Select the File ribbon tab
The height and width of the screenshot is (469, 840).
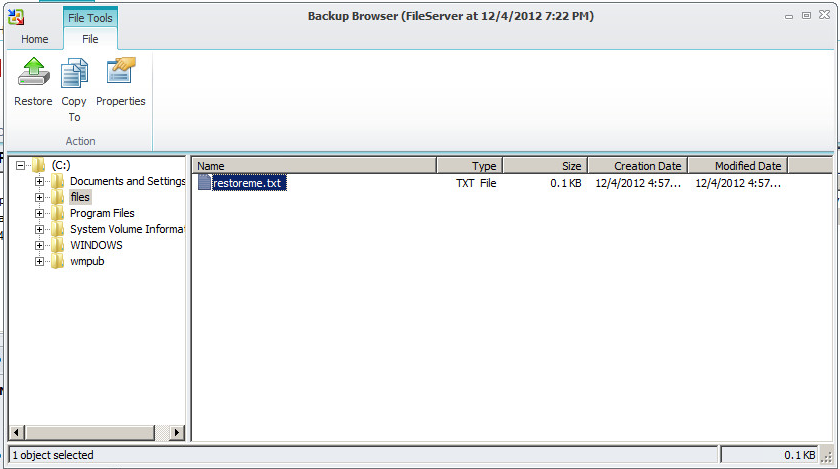click(x=90, y=39)
